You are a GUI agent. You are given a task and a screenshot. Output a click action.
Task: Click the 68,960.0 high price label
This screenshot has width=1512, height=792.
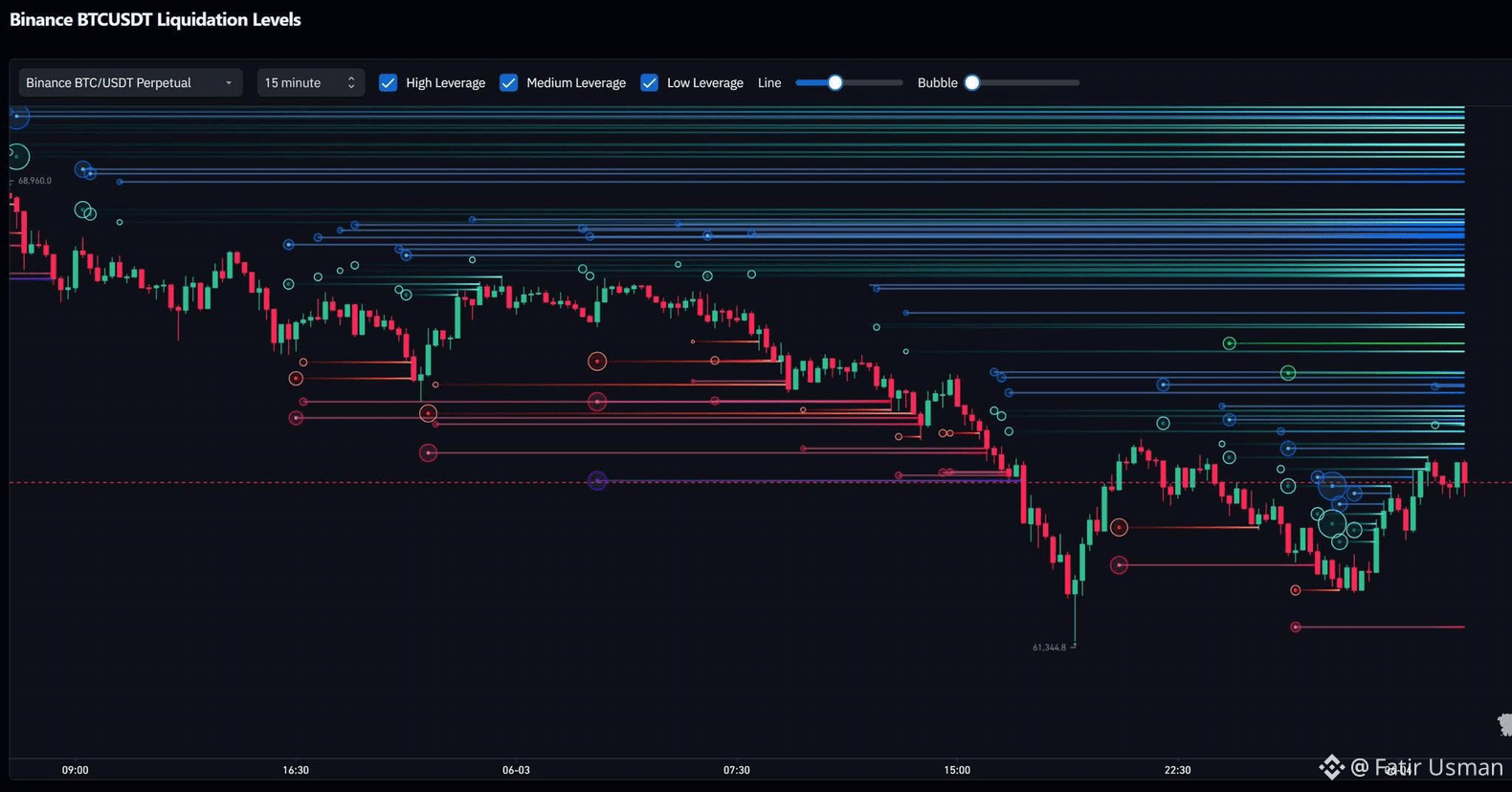[x=35, y=181]
